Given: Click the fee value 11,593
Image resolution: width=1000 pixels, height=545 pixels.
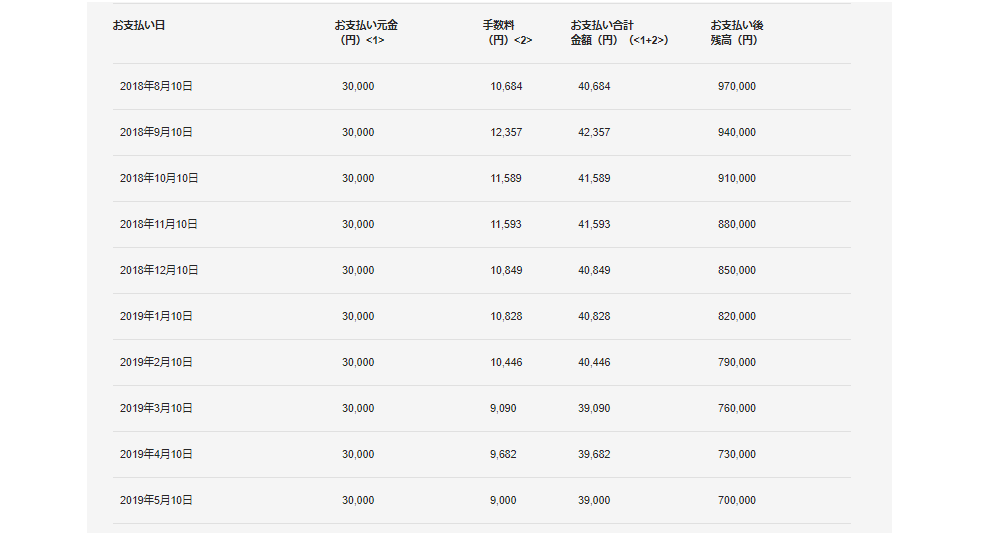Looking at the screenshot, I should click(506, 225).
